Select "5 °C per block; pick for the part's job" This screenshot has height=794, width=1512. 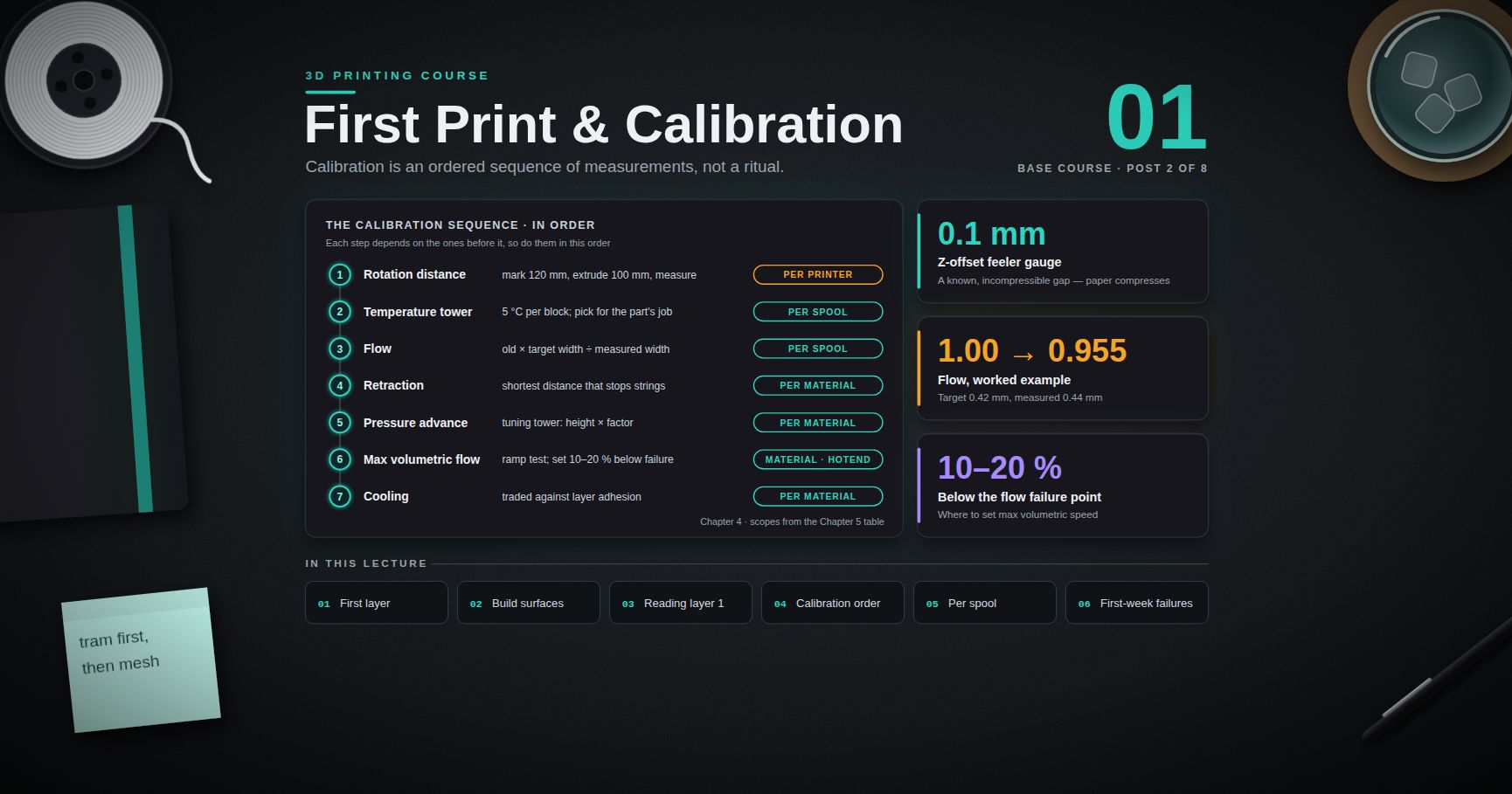pos(586,312)
